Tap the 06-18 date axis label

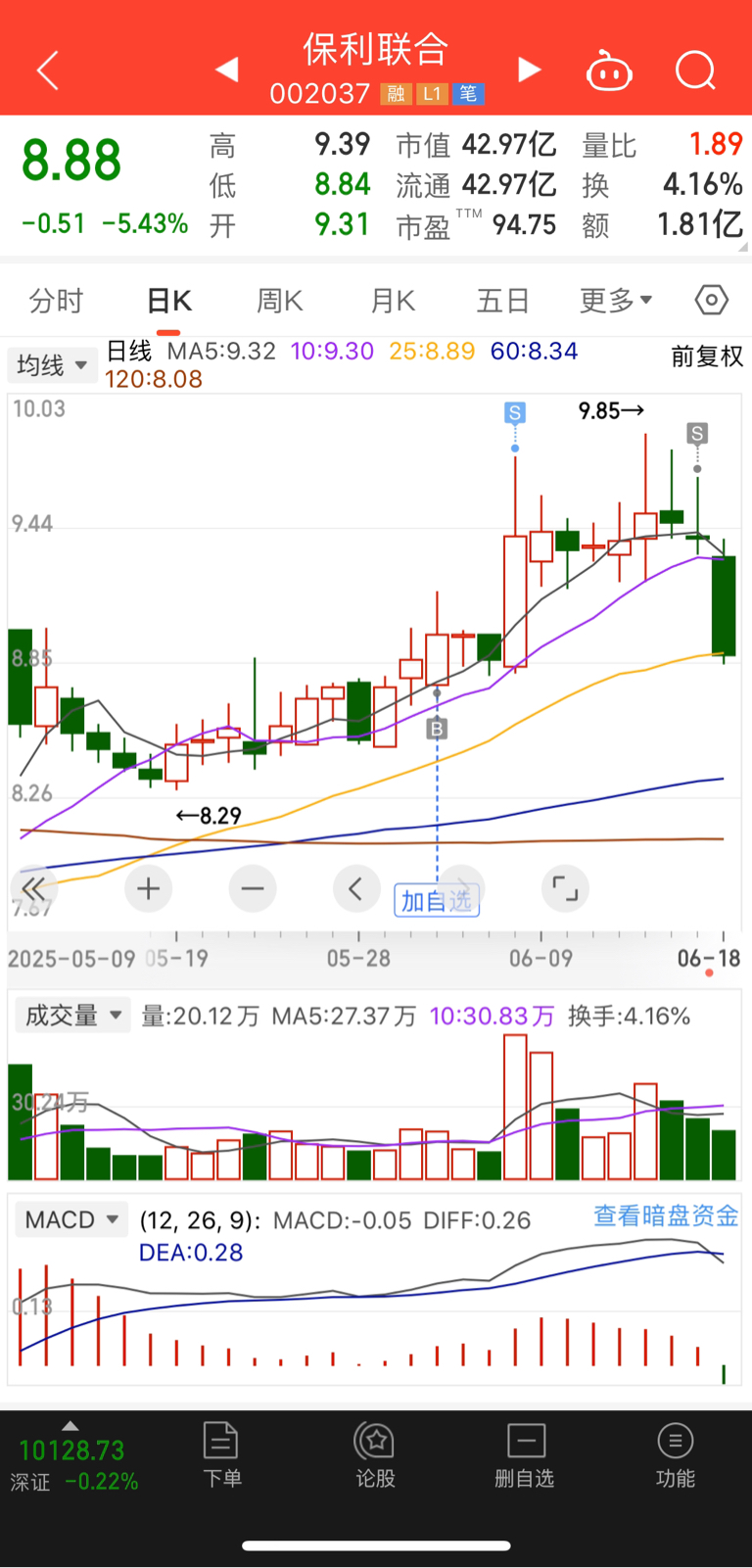[x=709, y=958]
